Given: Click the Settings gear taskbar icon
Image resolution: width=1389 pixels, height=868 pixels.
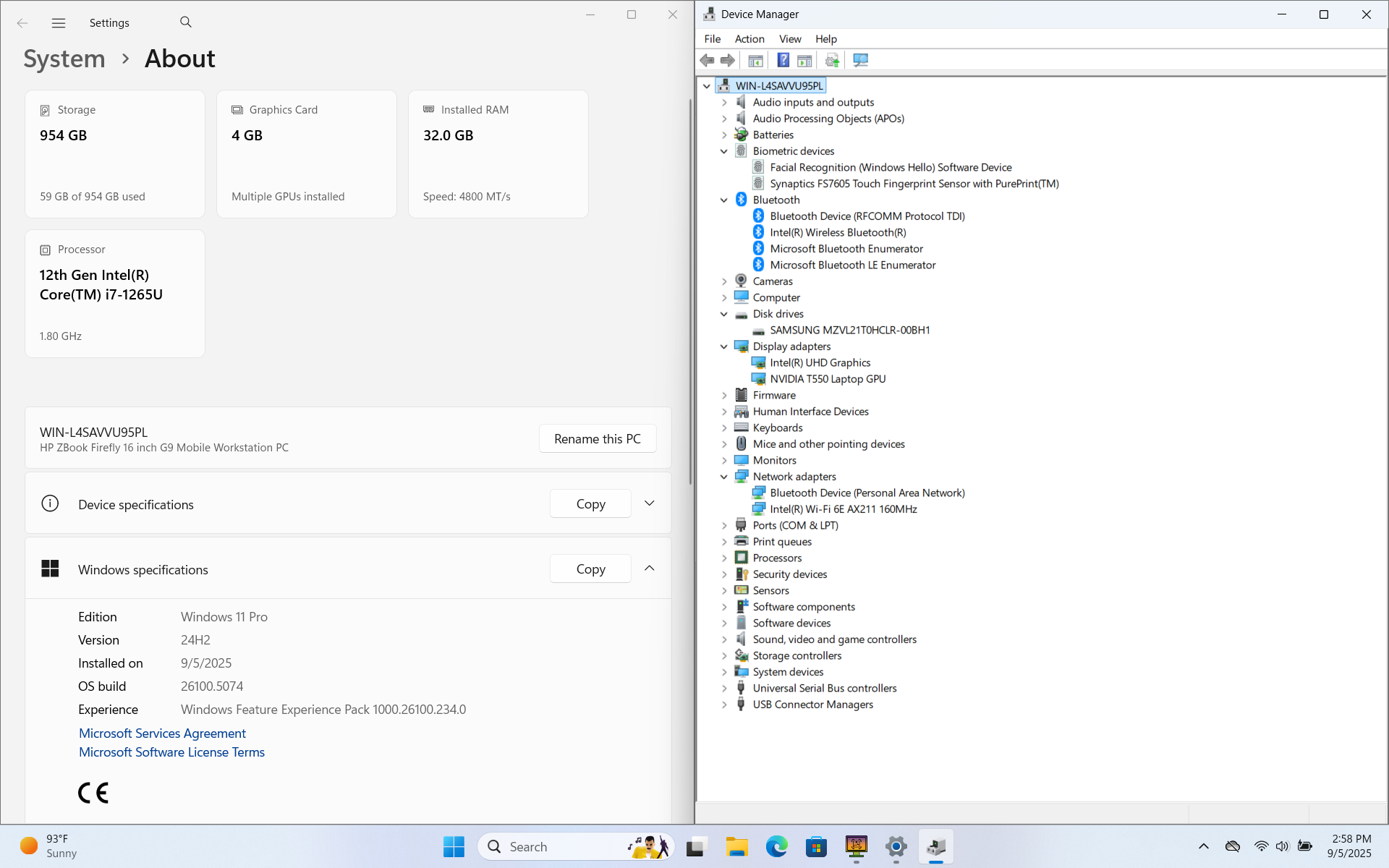Looking at the screenshot, I should 896,846.
